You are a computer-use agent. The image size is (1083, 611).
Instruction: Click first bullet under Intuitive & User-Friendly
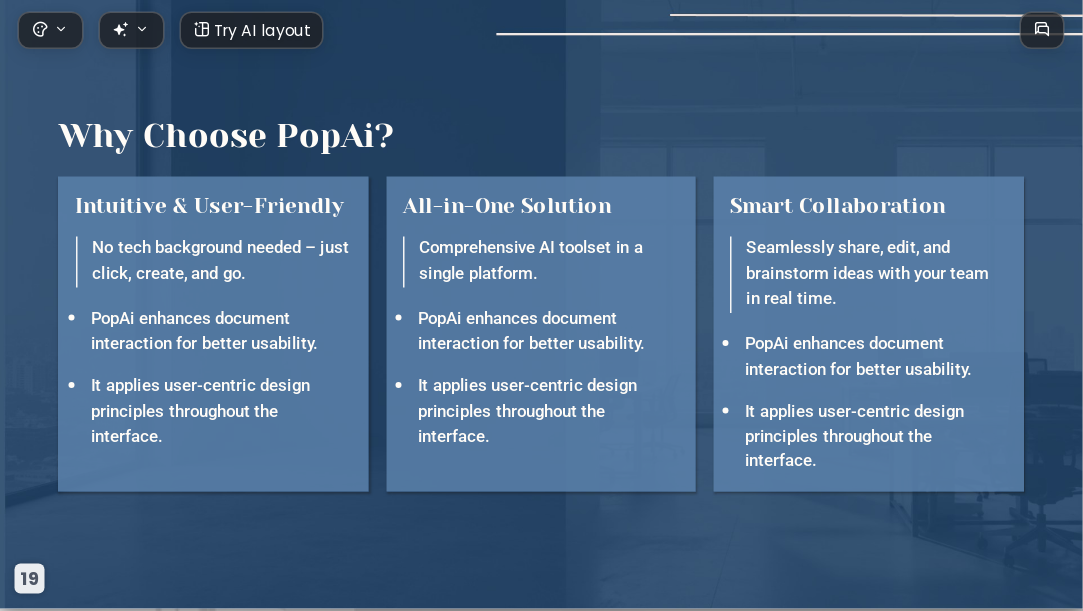point(204,331)
